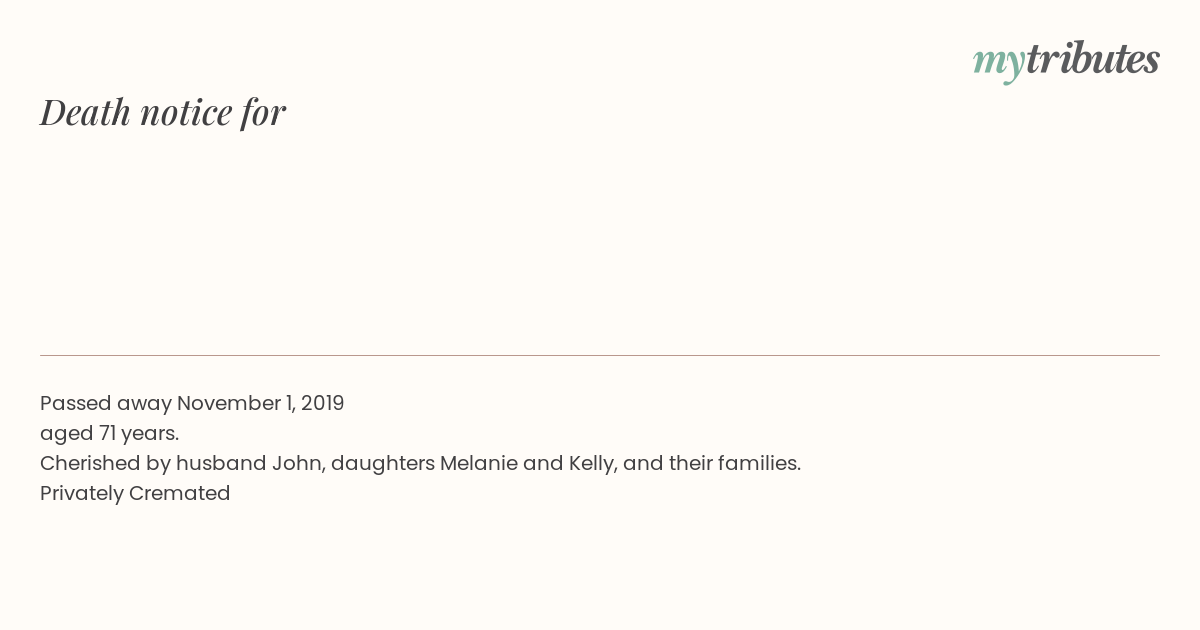1200x630 pixels.
Task: Click the name "Kelly" in the notice
Action: 592,463
